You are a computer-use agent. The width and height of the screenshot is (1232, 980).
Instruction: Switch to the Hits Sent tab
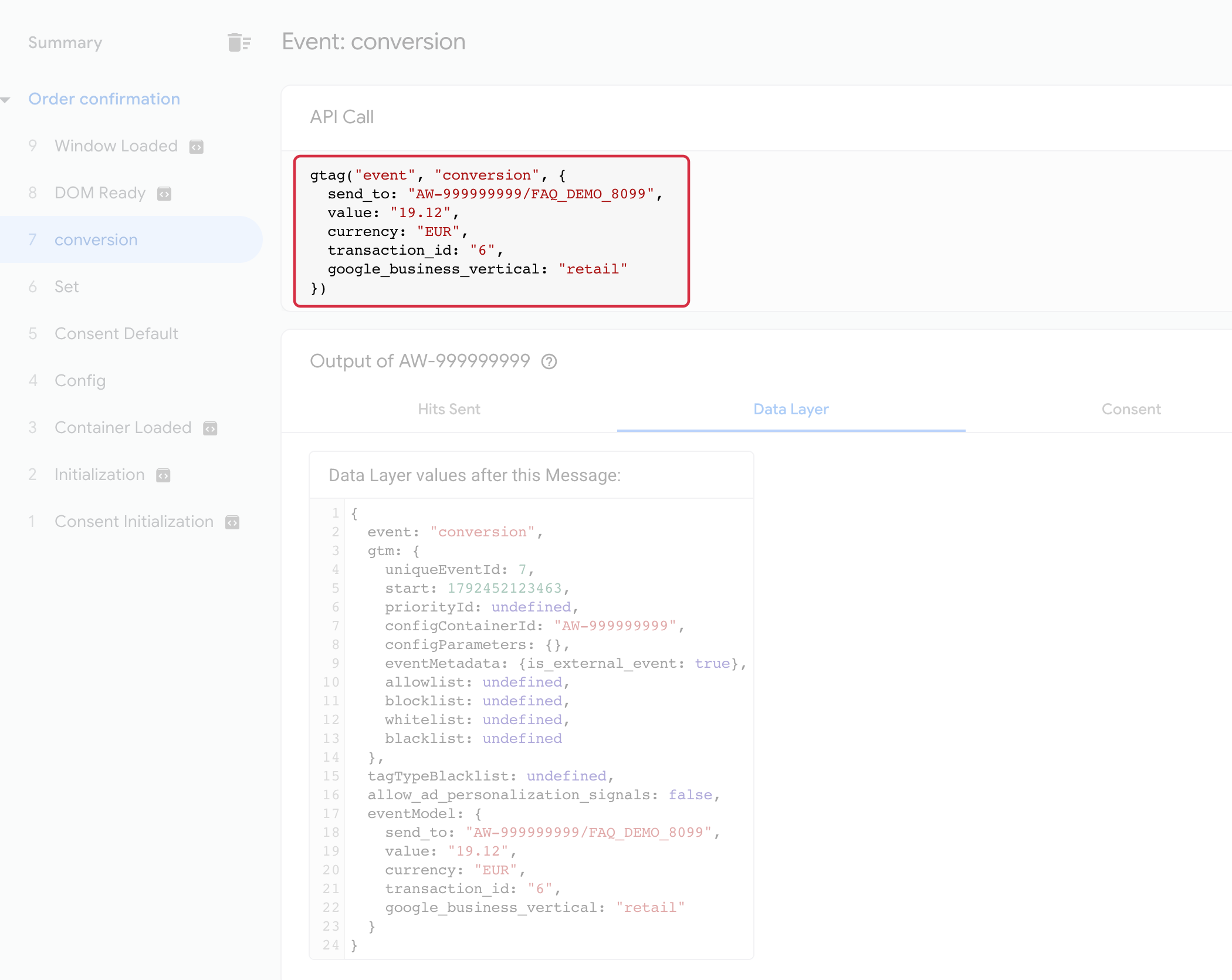(x=449, y=409)
